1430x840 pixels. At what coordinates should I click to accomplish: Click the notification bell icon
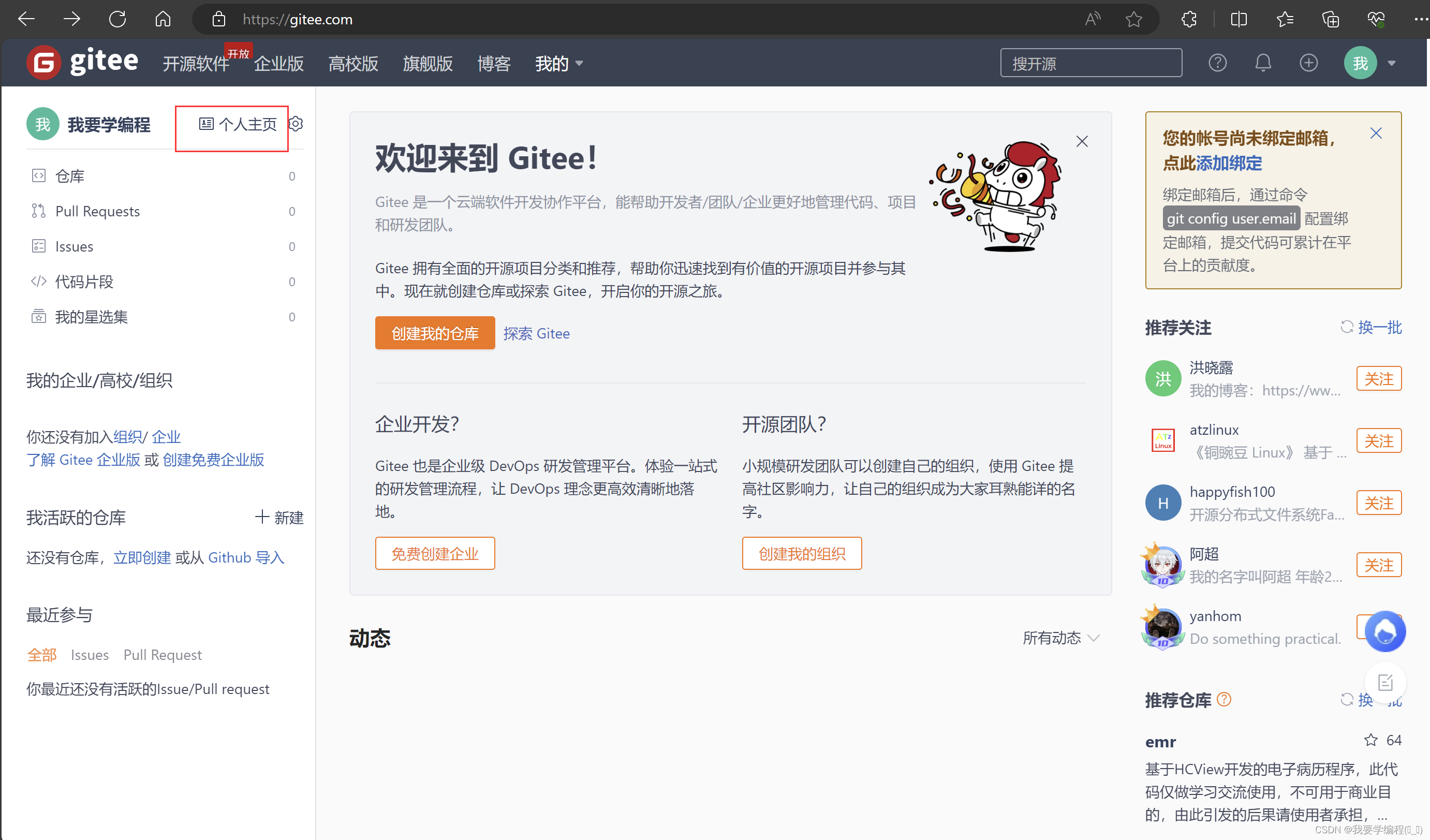pyautogui.click(x=1263, y=63)
